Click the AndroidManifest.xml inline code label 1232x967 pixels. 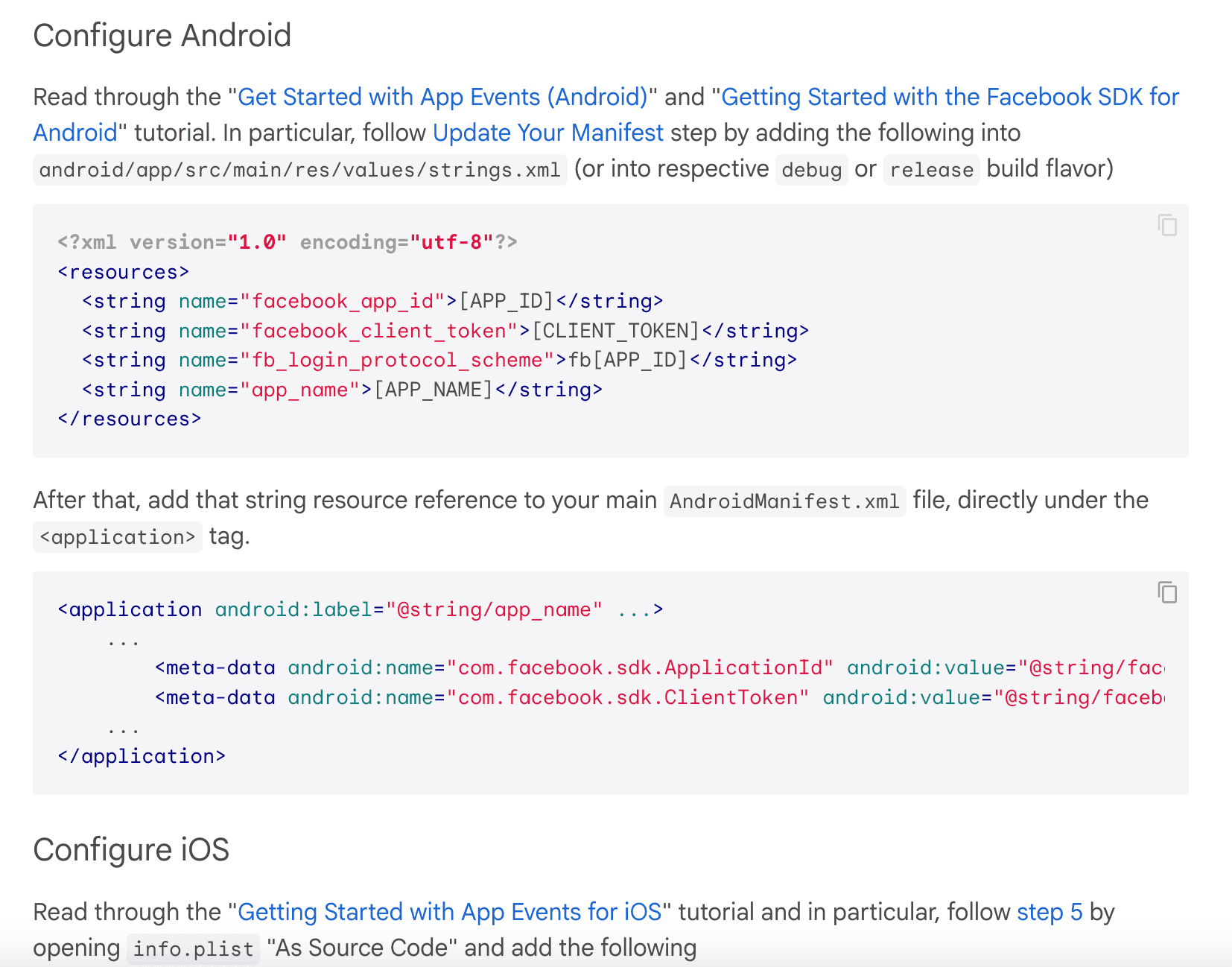click(784, 501)
